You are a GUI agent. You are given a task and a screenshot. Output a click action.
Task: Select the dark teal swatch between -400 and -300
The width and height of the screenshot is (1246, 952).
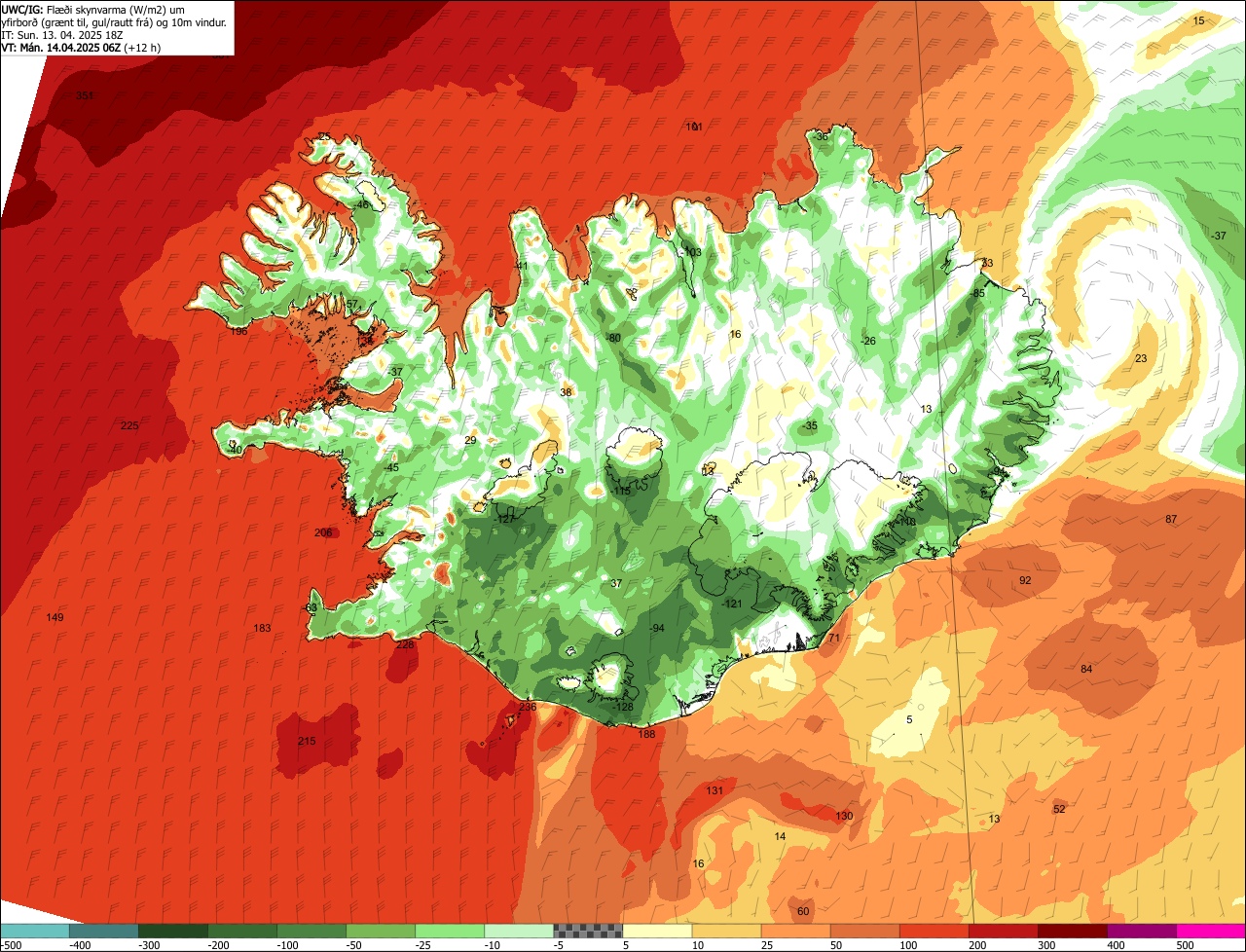click(x=104, y=931)
